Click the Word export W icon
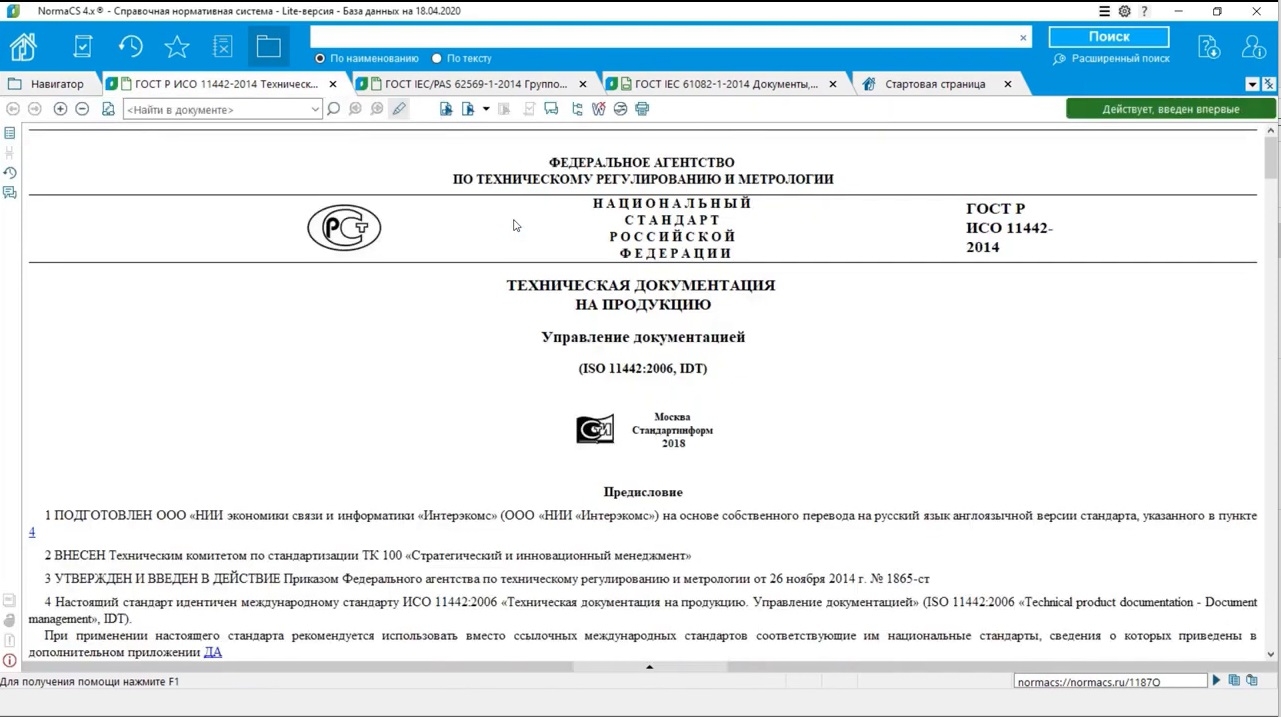The image size is (1281, 717). (598, 109)
